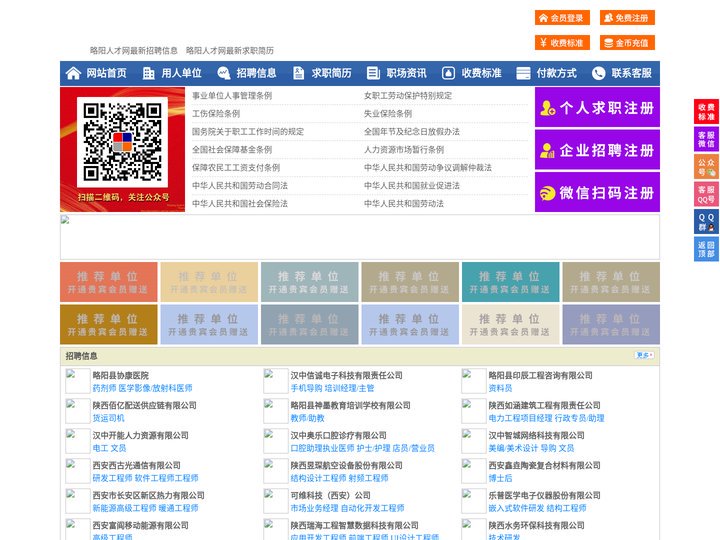Open 事业单位人事管理条例 link
Viewport: 720px width, 540px height.
coord(232,96)
